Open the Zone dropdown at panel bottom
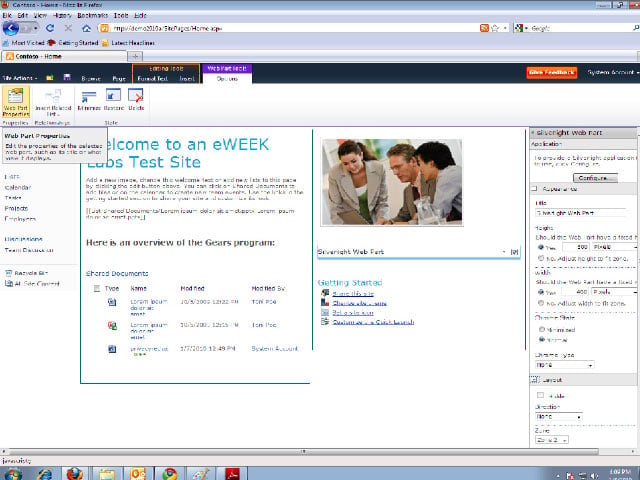 [551, 440]
